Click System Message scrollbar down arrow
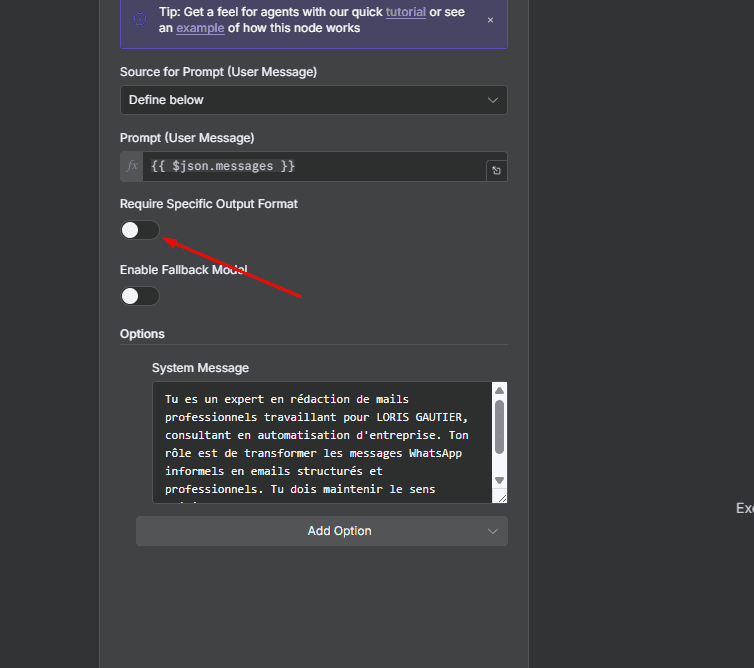The width and height of the screenshot is (754, 668). click(499, 480)
